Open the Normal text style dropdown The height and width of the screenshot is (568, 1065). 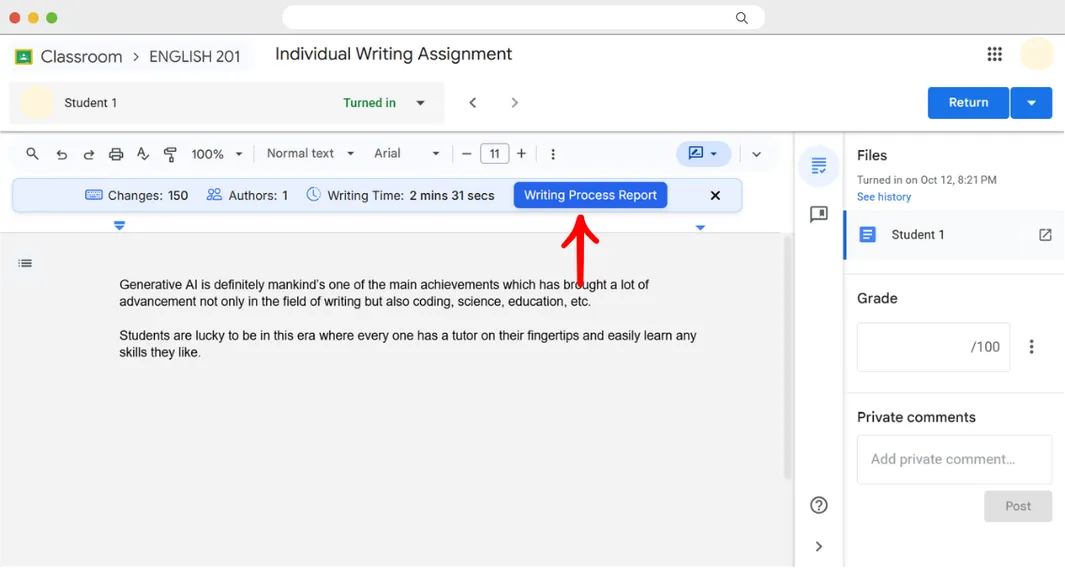310,154
